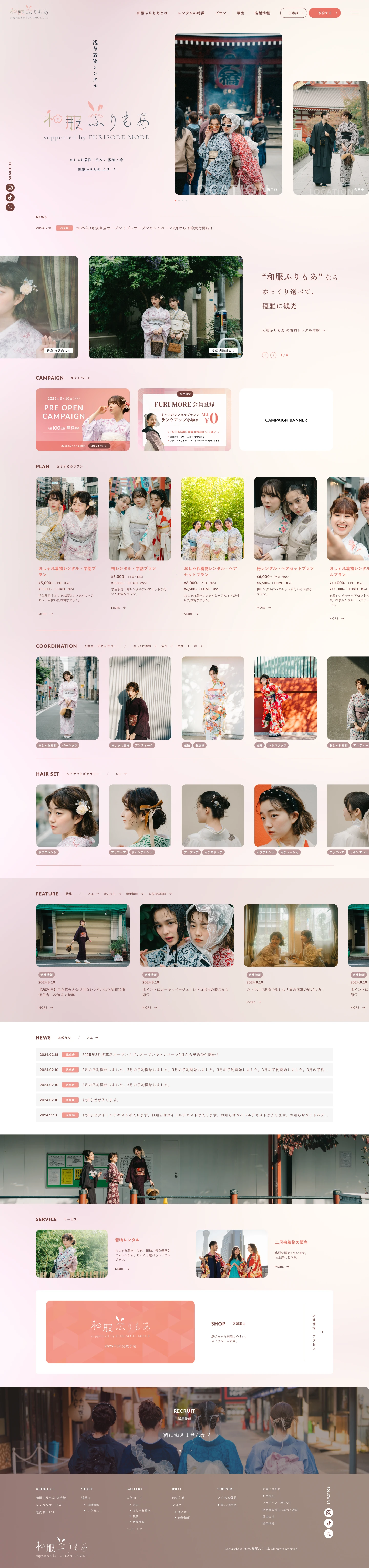Image resolution: width=369 pixels, height=1568 pixels.
Task: Open CAMPAIGN BANNER placeholder card
Action: 286,419
